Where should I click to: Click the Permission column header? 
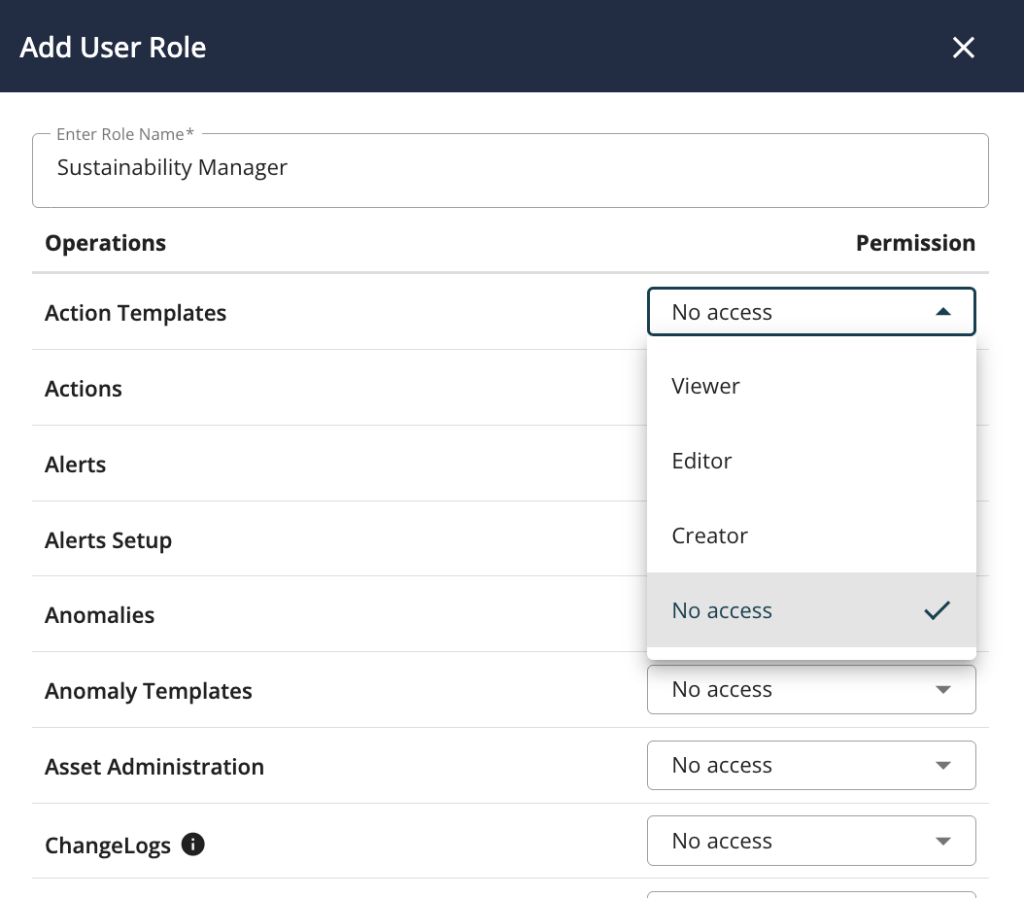(x=915, y=243)
